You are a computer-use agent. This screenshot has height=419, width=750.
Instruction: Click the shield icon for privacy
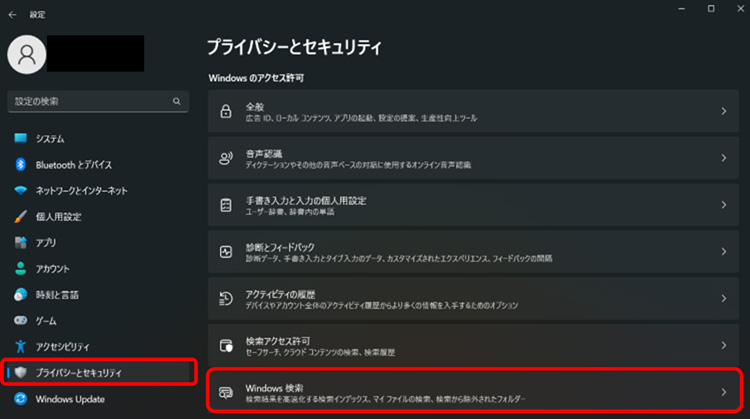pos(21,372)
